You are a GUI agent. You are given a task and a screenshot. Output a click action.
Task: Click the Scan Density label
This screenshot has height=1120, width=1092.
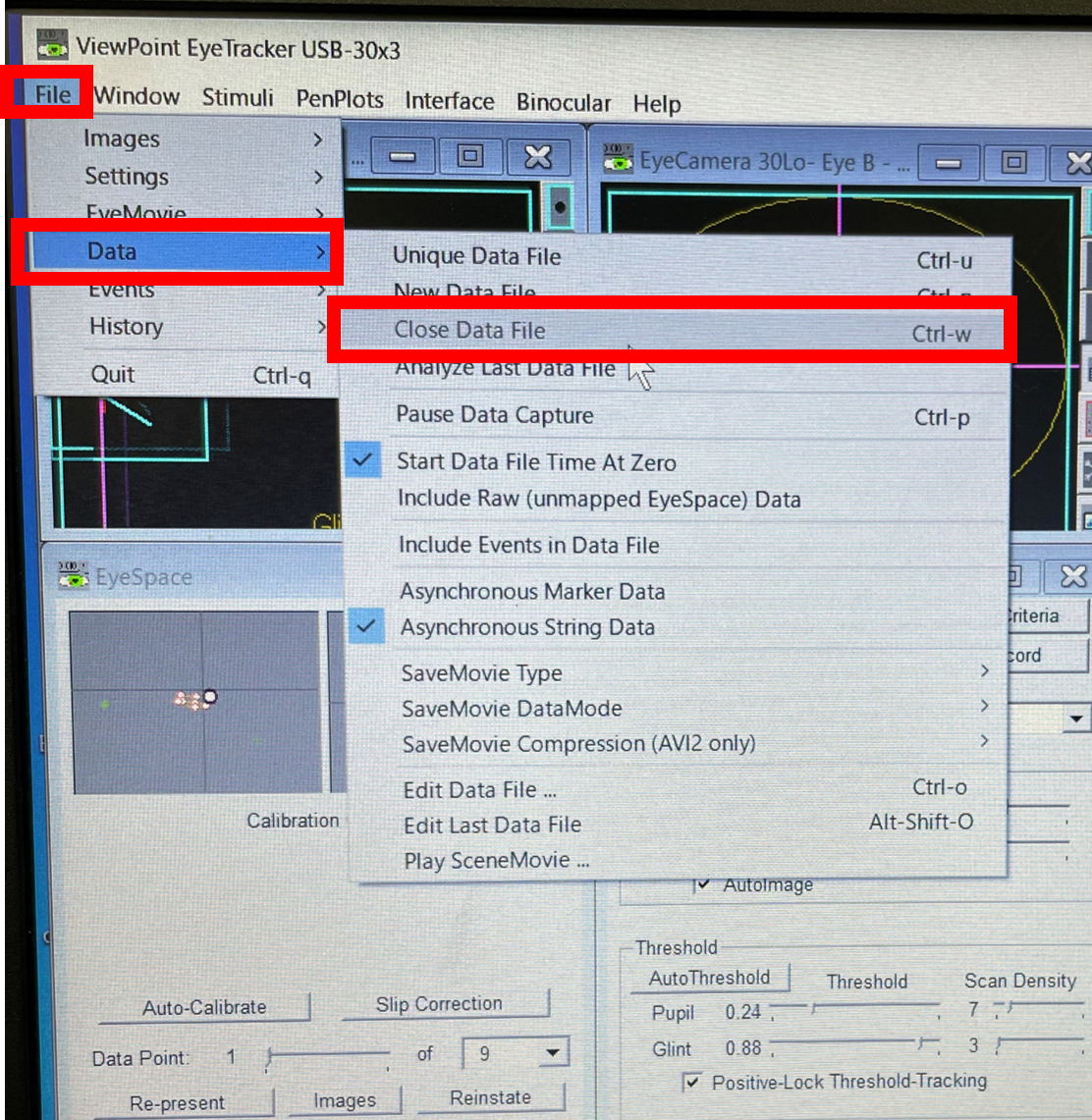pos(1020,981)
